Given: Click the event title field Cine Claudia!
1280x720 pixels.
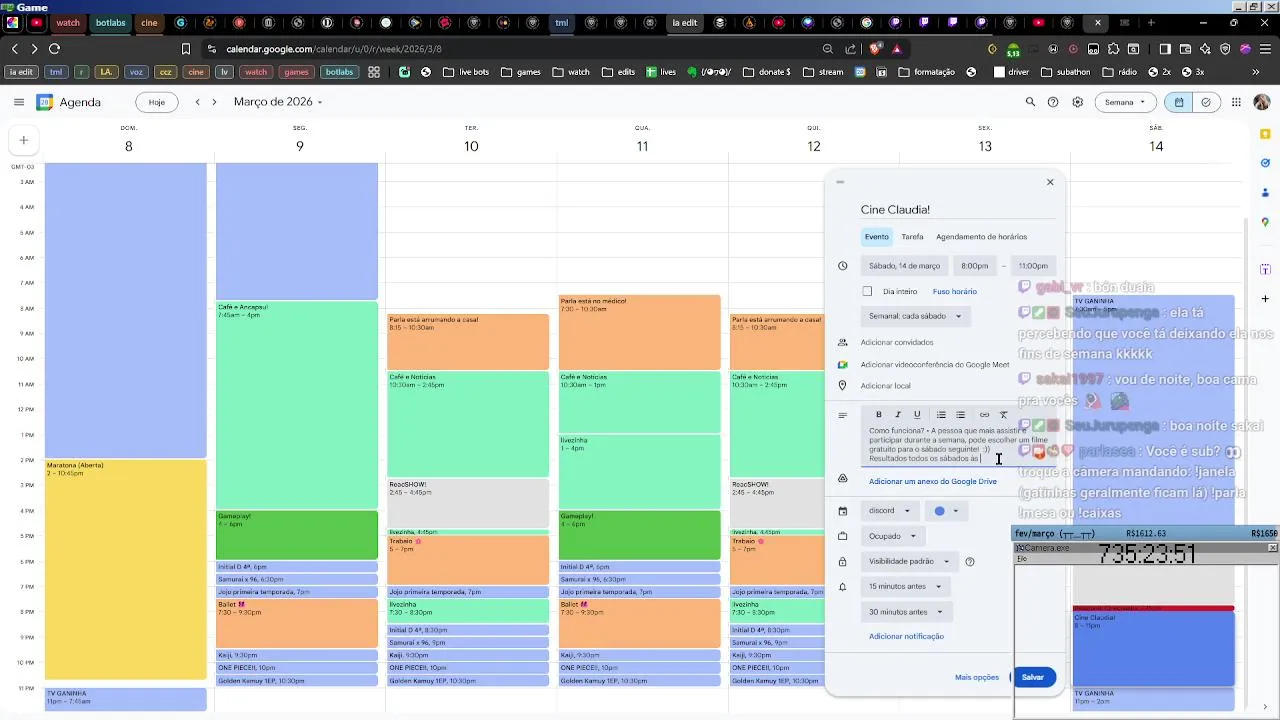Looking at the screenshot, I should (958, 210).
